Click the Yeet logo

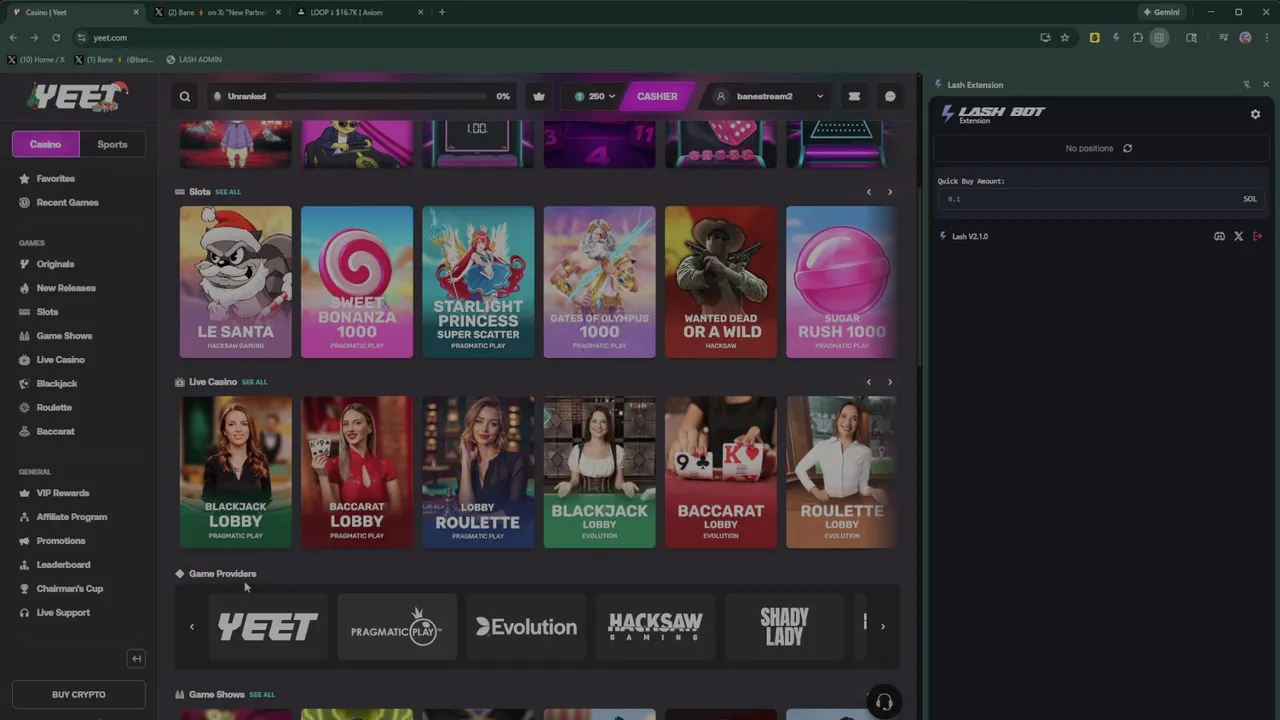[77, 96]
